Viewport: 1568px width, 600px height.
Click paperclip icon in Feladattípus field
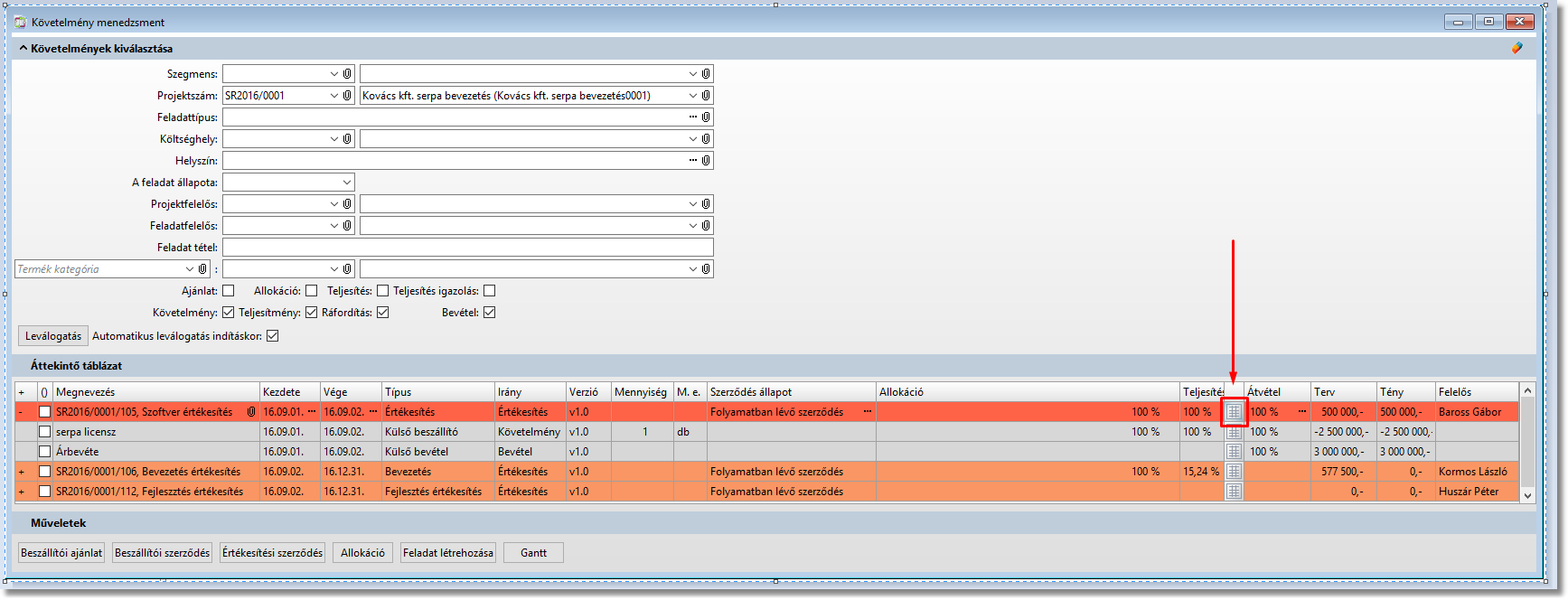click(x=706, y=117)
